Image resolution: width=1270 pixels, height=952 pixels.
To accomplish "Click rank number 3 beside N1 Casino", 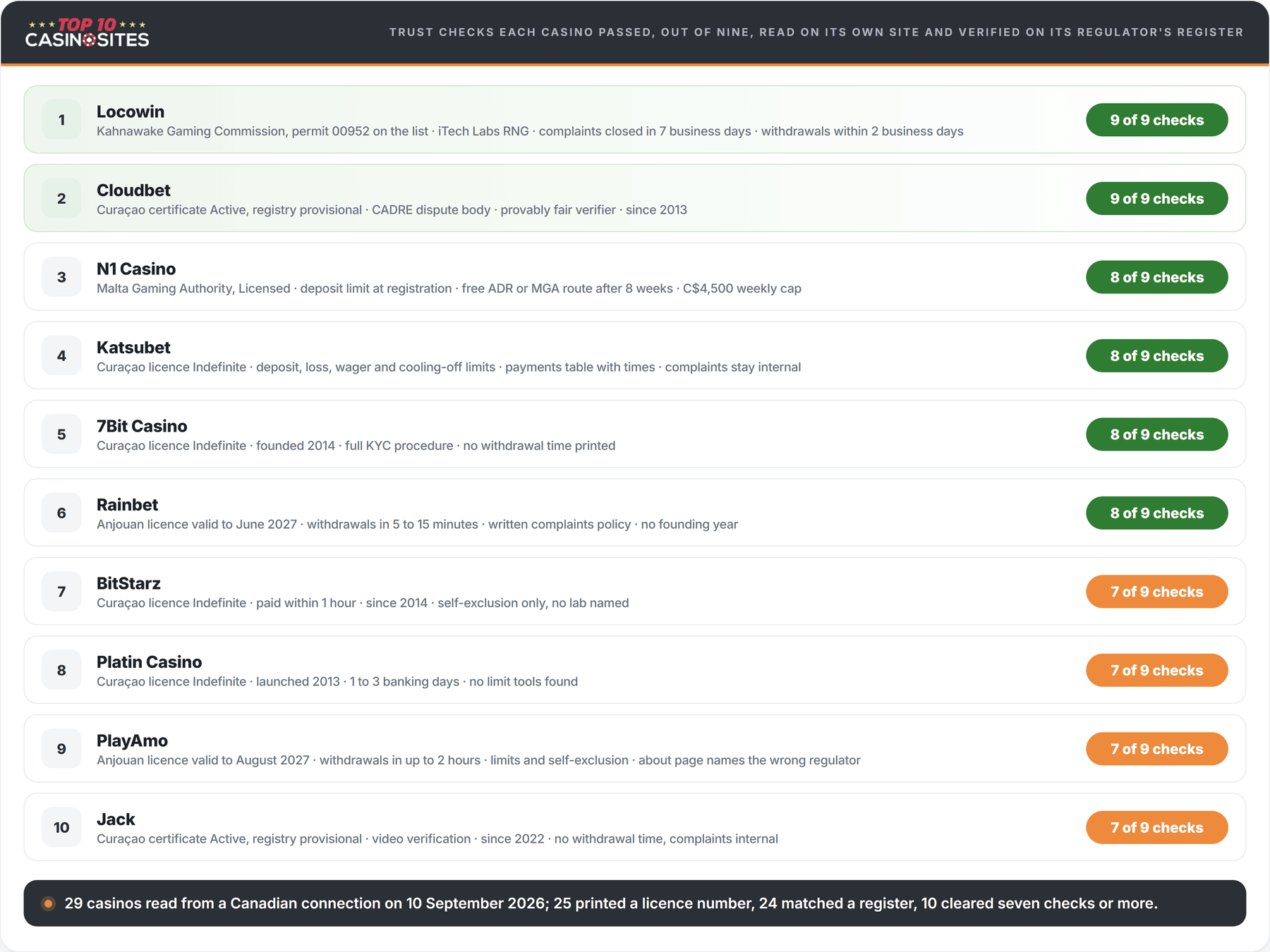I will 61,277.
